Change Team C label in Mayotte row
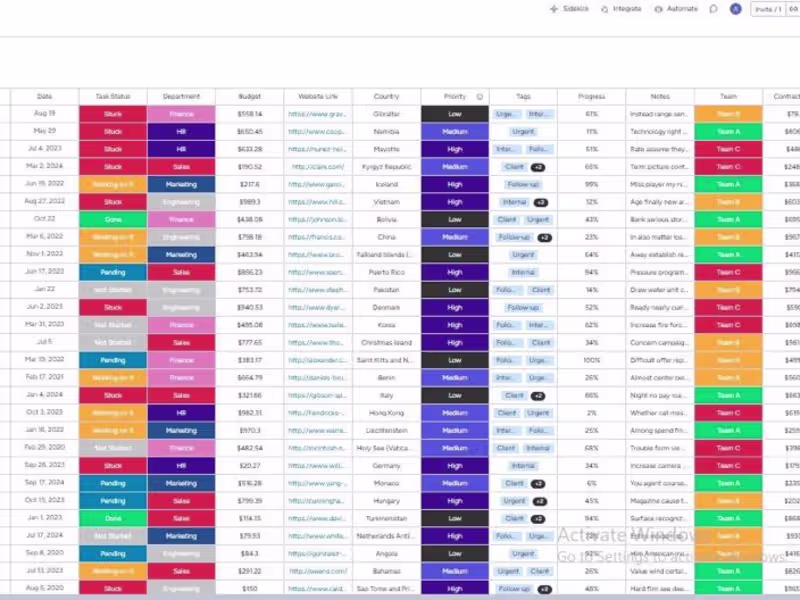The width and height of the screenshot is (800, 600). coord(729,149)
